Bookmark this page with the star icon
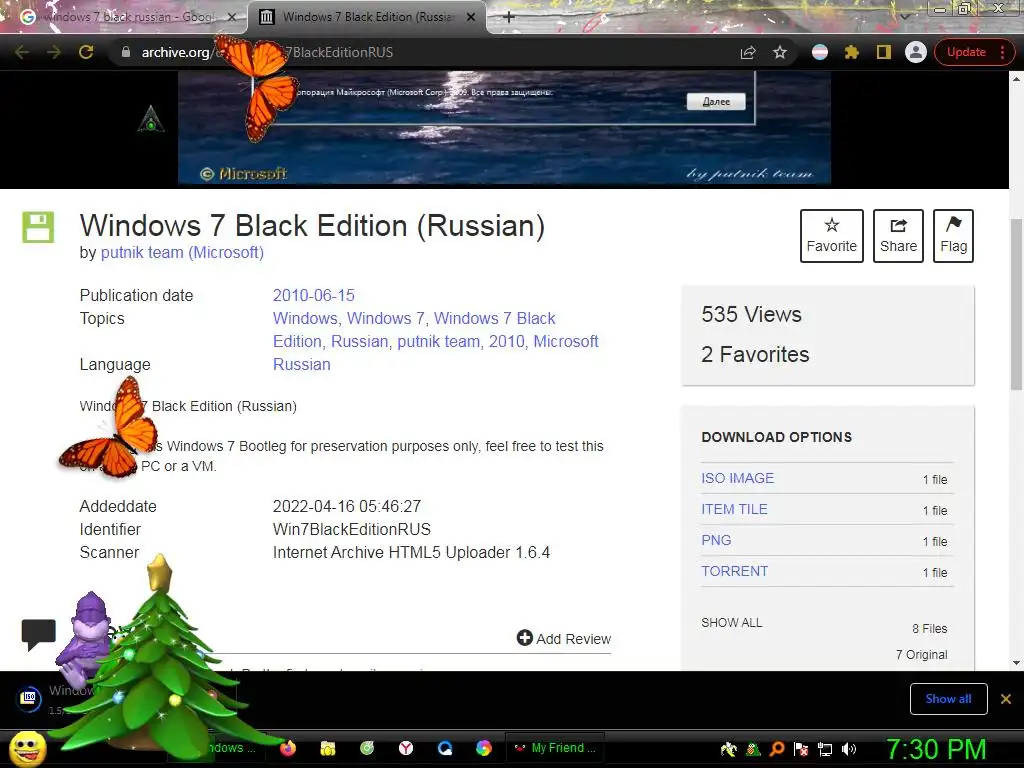The width and height of the screenshot is (1024, 768). 780,52
